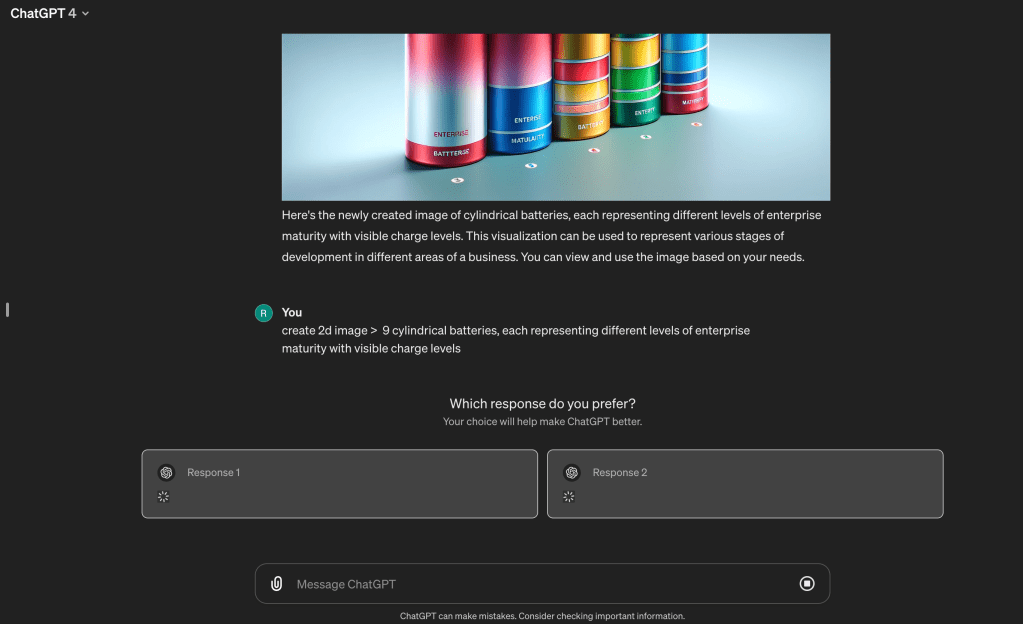This screenshot has height=624, width=1023.
Task: Click the loading spinner in Response 2
Action: (x=569, y=497)
